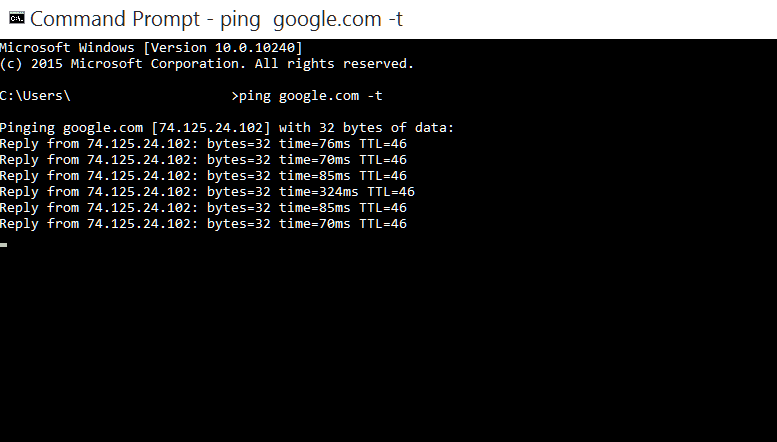This screenshot has height=442, width=777.
Task: Click 'TTL=46' on the 324ms reply line
Action: click(x=391, y=192)
